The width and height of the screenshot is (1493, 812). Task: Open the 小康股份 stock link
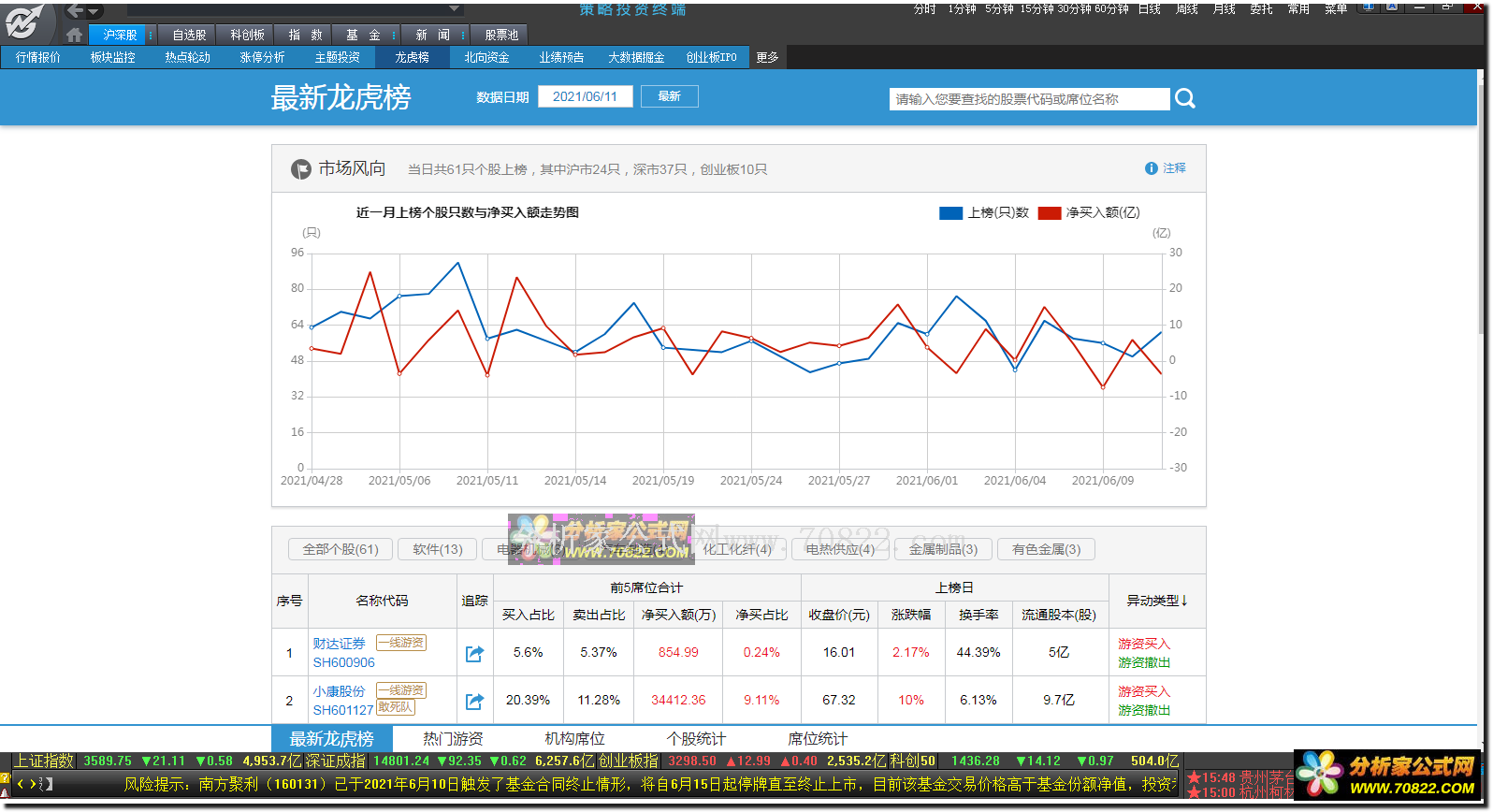[339, 691]
